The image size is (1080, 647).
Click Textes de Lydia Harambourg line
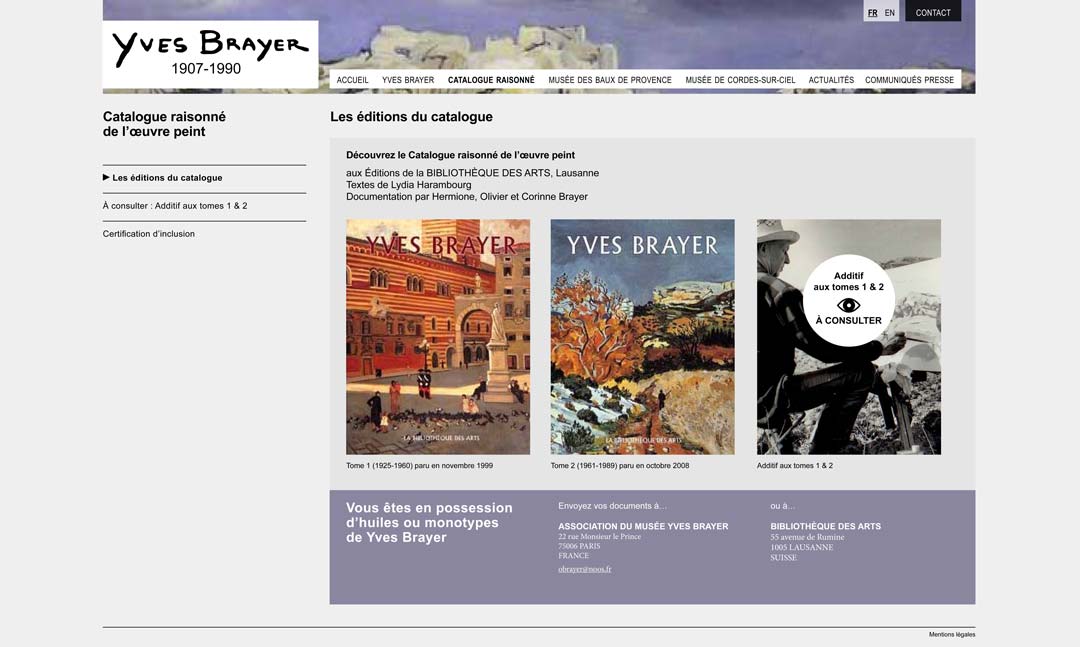pyautogui.click(x=408, y=185)
